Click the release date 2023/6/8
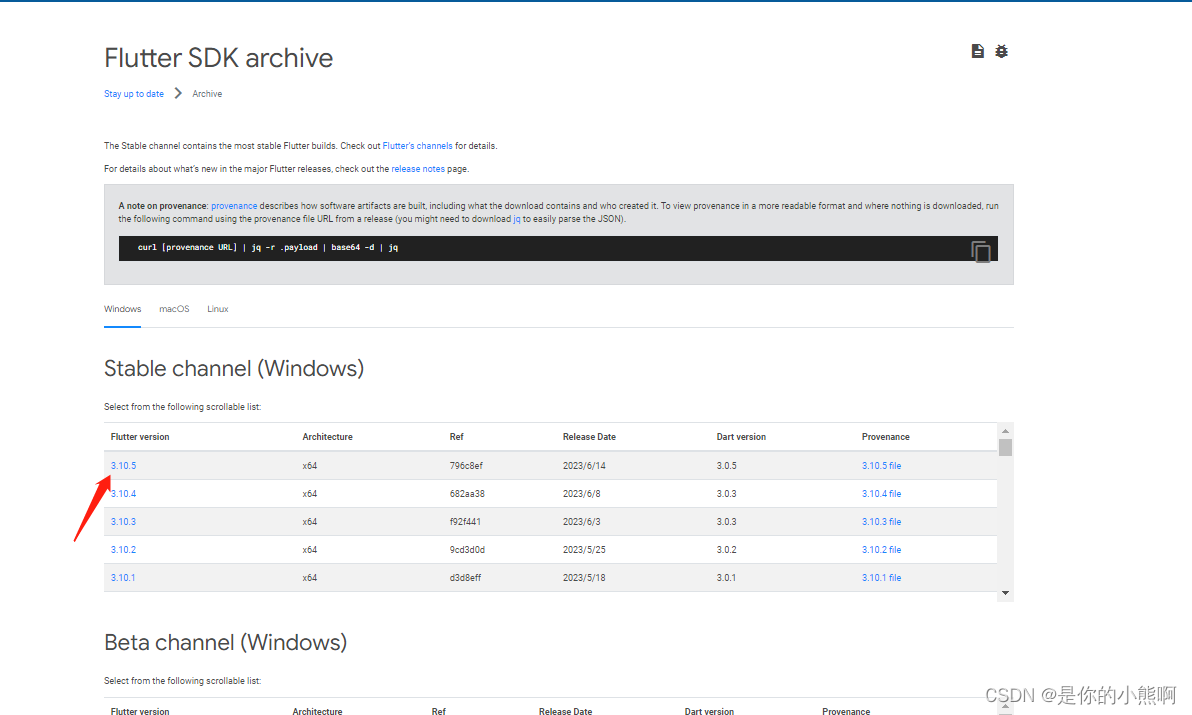 coord(582,494)
